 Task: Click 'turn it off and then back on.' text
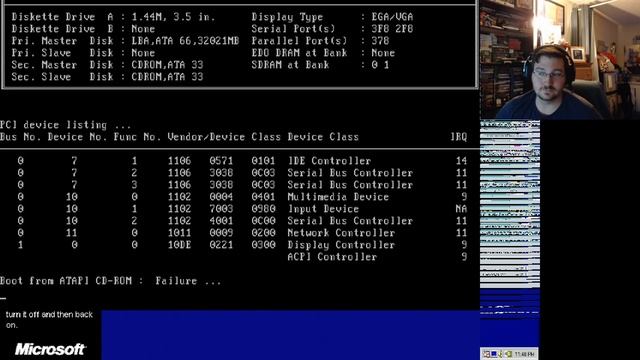tap(49, 320)
